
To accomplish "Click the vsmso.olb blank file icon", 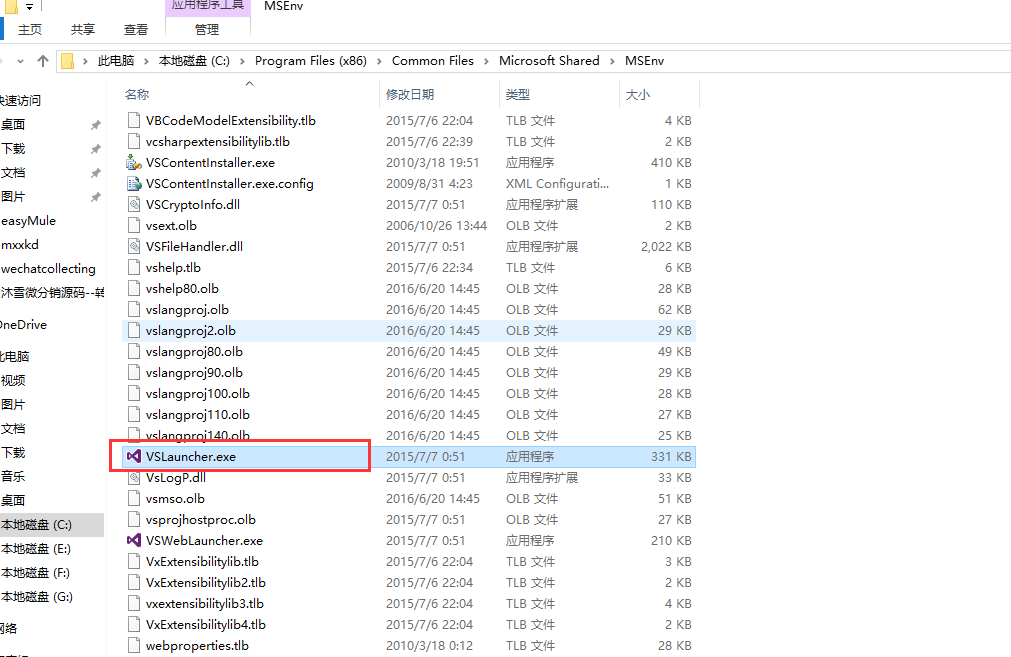I will 133,498.
